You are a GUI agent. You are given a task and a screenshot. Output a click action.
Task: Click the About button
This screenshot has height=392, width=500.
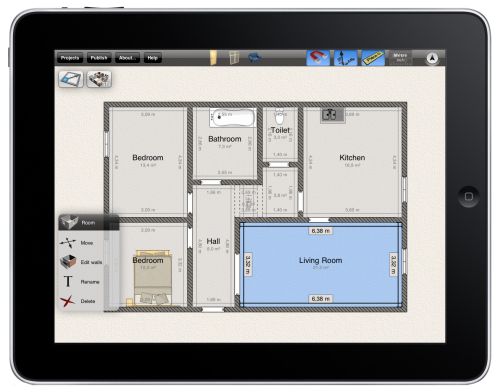pos(127,58)
